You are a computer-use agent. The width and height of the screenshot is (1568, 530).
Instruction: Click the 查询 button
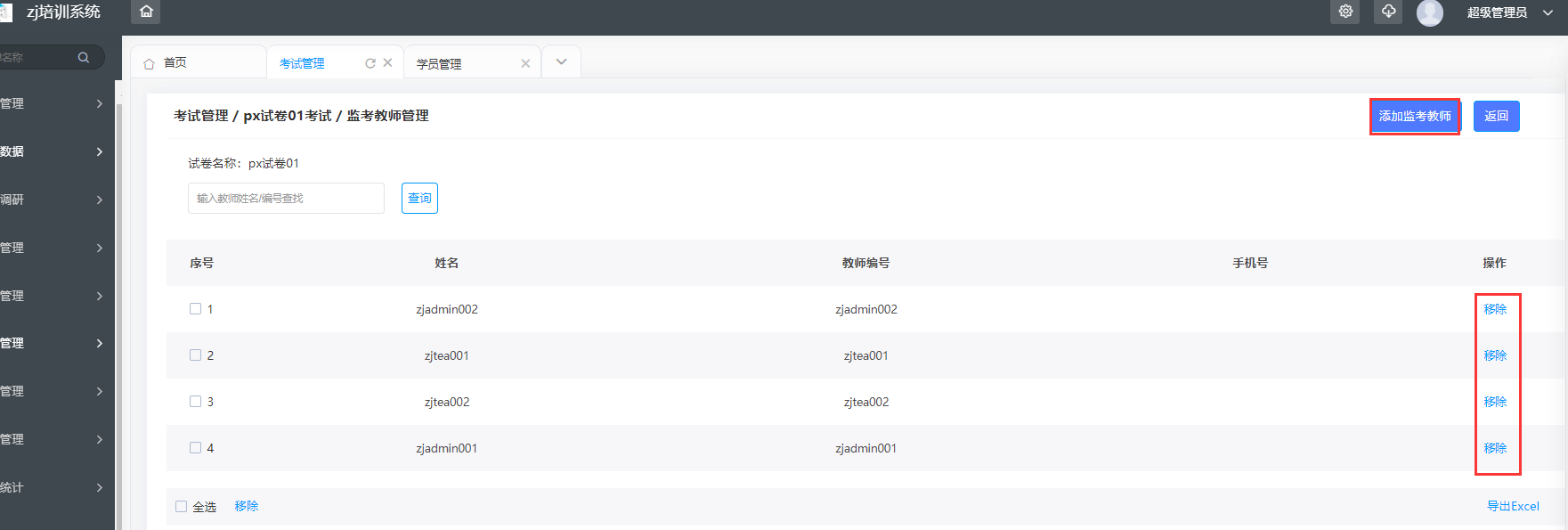[419, 198]
